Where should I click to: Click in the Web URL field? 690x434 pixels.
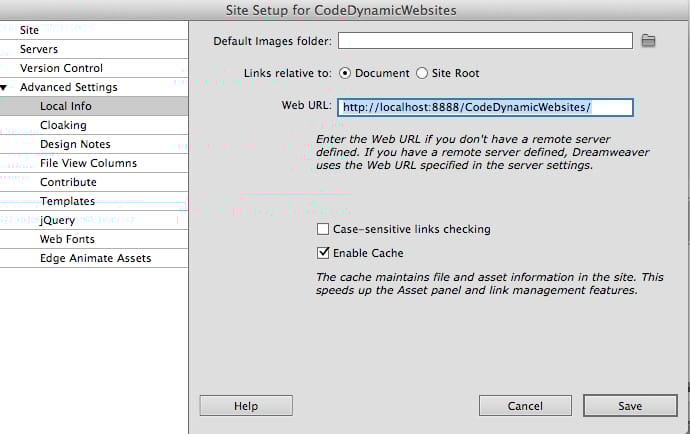coord(485,107)
